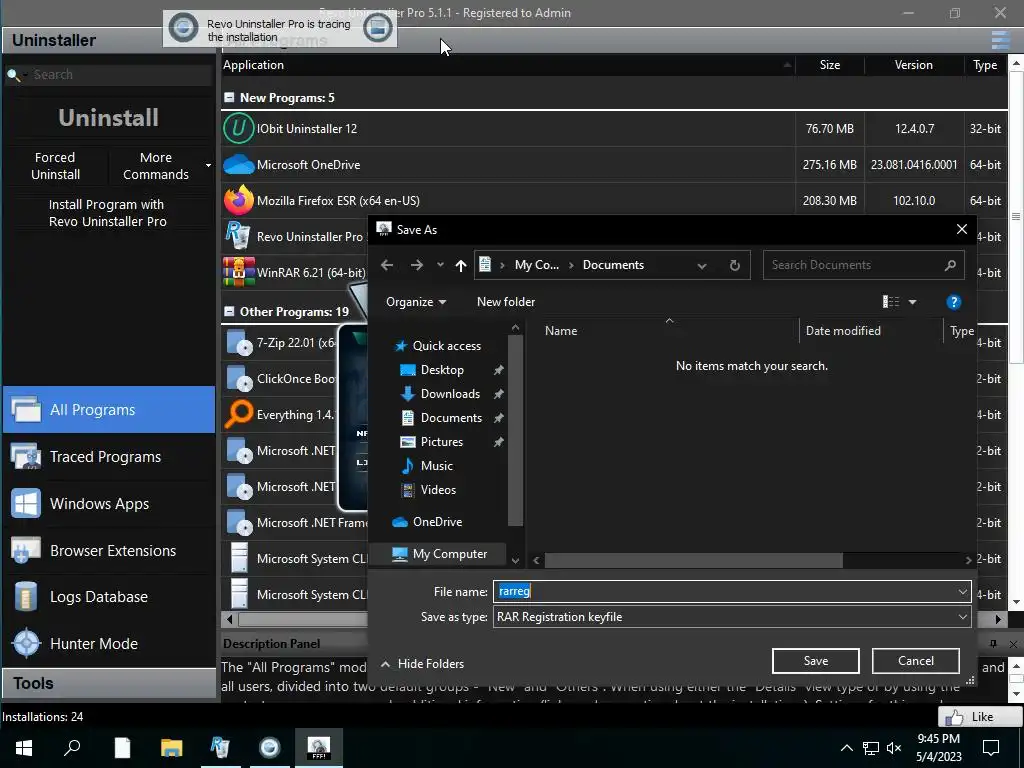Viewport: 1024px width, 768px height.
Task: Select Downloads in navigation tree
Action: click(x=450, y=394)
